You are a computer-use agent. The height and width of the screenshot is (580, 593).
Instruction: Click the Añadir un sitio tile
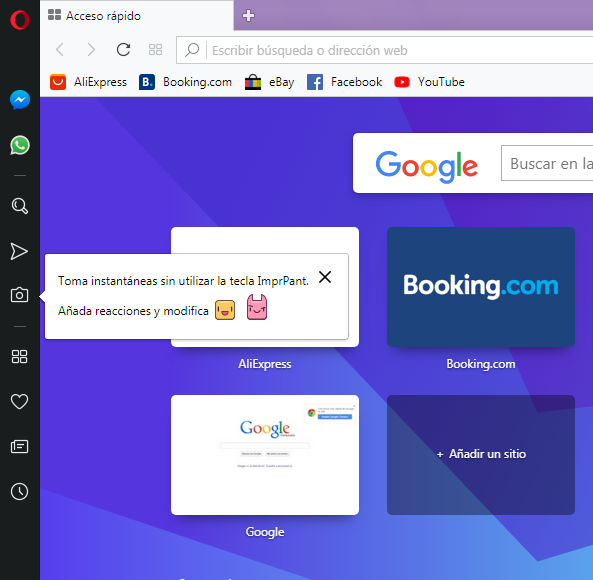click(x=481, y=455)
